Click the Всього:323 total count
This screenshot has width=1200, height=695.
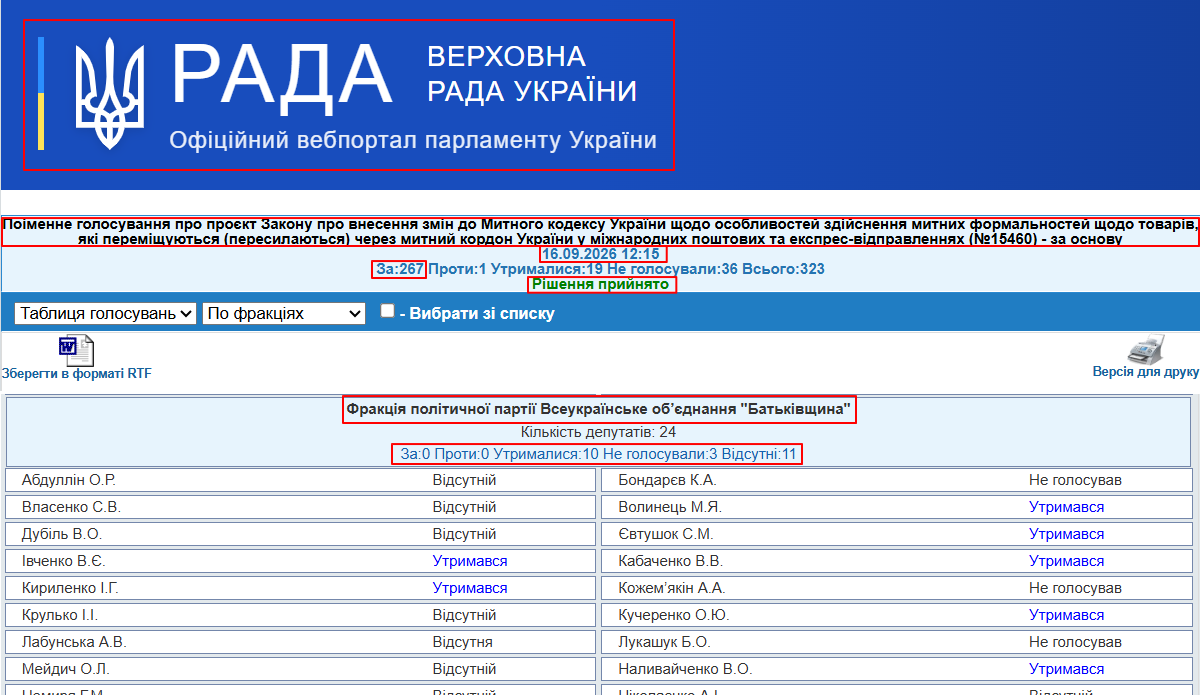[x=783, y=270]
